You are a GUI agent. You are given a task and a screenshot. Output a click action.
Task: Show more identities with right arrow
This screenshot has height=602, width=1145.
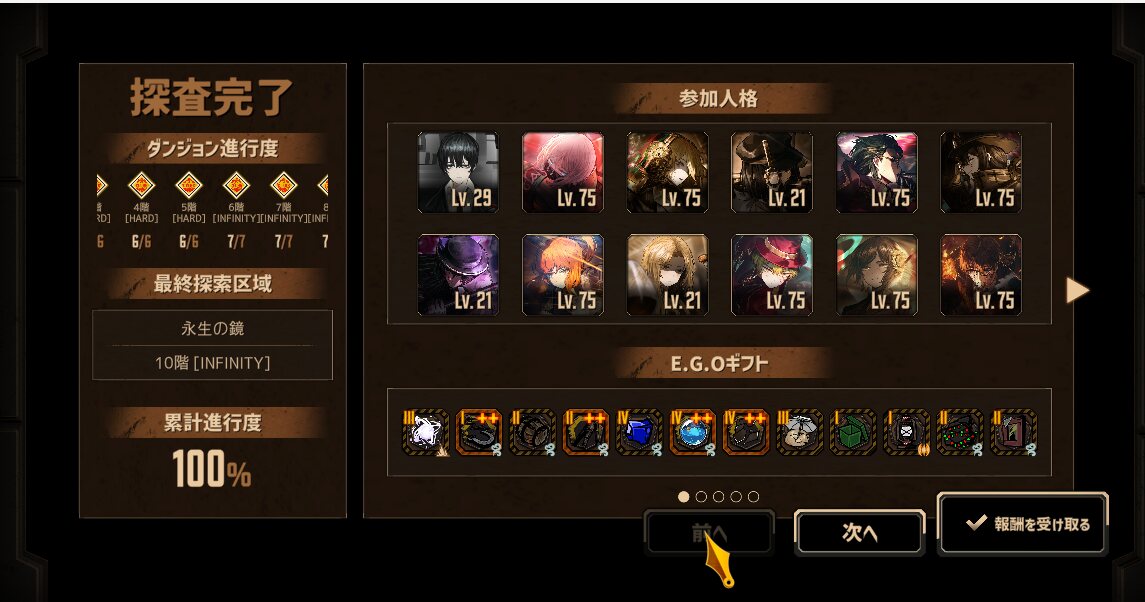click(x=1077, y=290)
